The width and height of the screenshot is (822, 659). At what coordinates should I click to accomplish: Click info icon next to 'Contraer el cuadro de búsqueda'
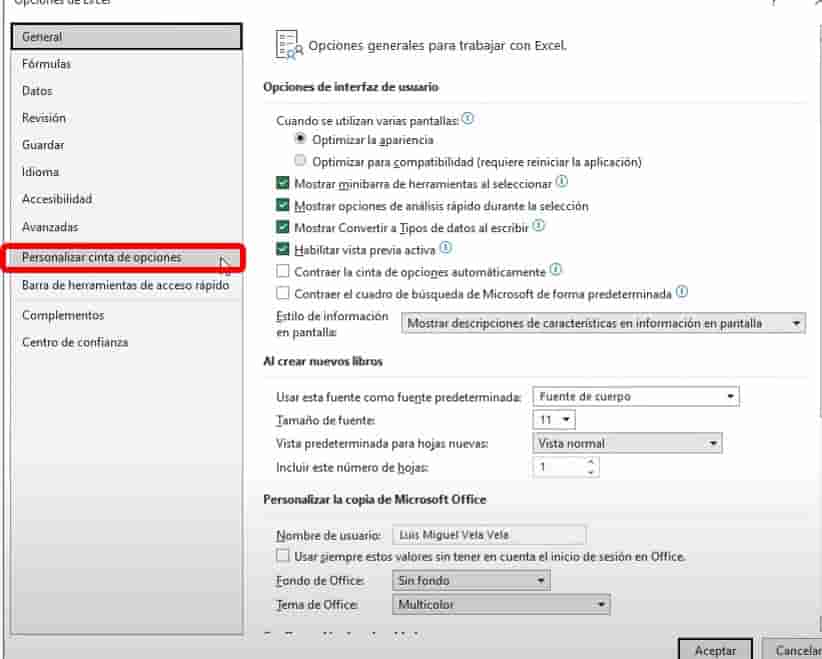click(x=682, y=292)
